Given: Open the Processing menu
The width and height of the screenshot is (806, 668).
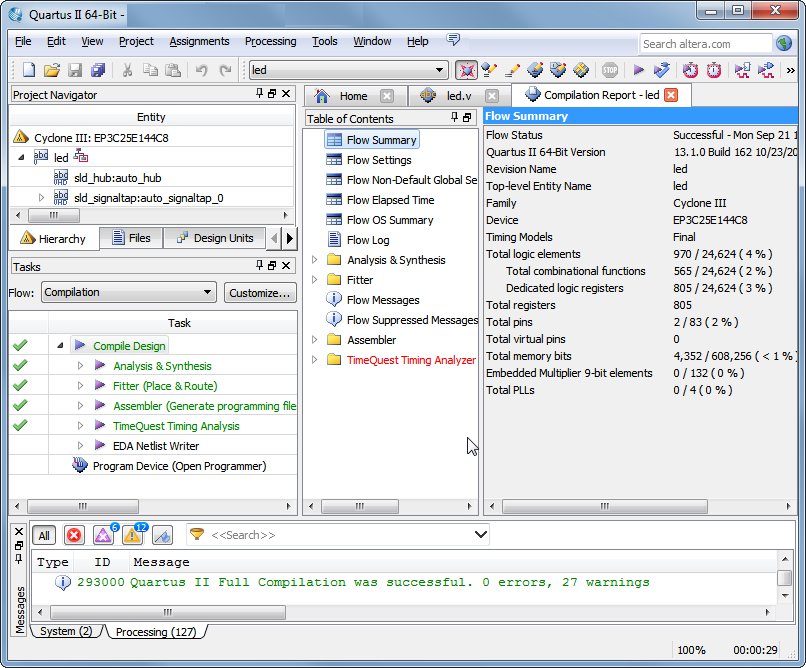Looking at the screenshot, I should pyautogui.click(x=270, y=41).
